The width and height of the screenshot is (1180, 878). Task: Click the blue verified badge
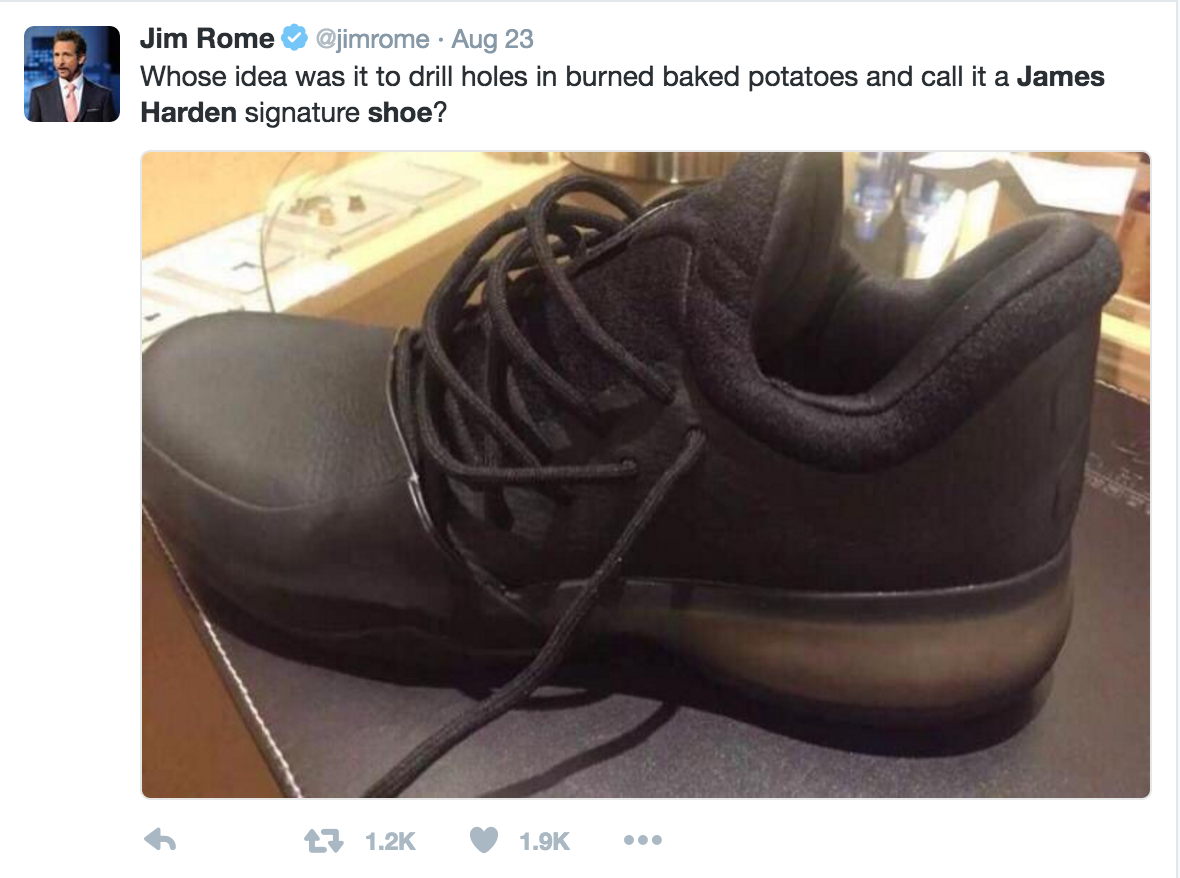tap(294, 38)
